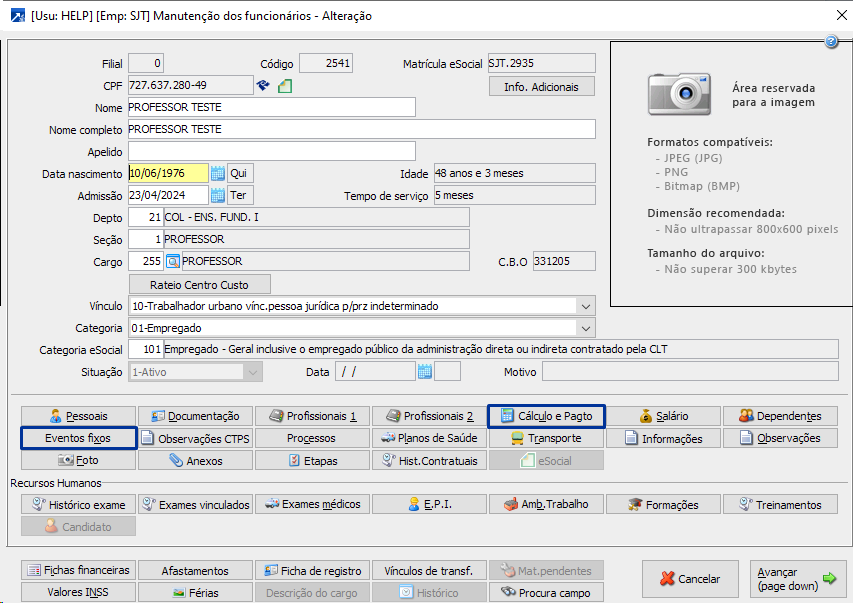Open the Pessoais section
853x603 pixels.
[78, 416]
